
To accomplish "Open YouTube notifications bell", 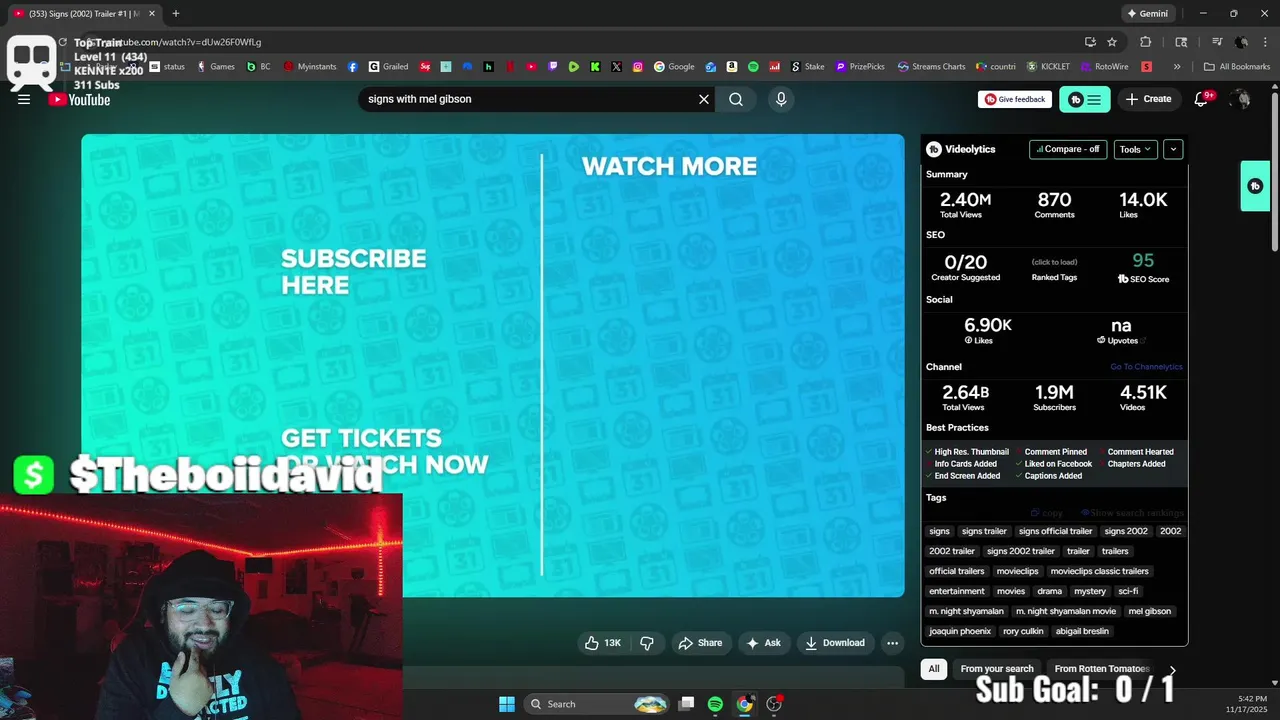I will tap(1203, 99).
